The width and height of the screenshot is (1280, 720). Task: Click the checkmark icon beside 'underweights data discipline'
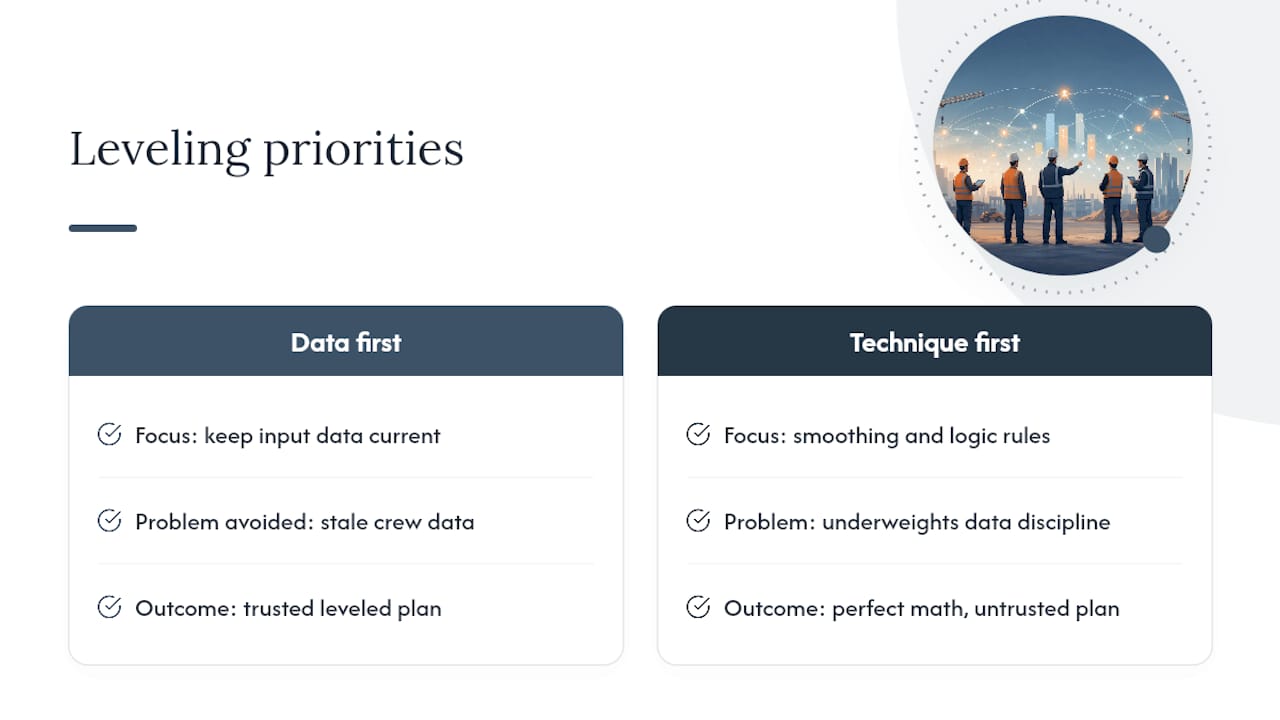698,520
